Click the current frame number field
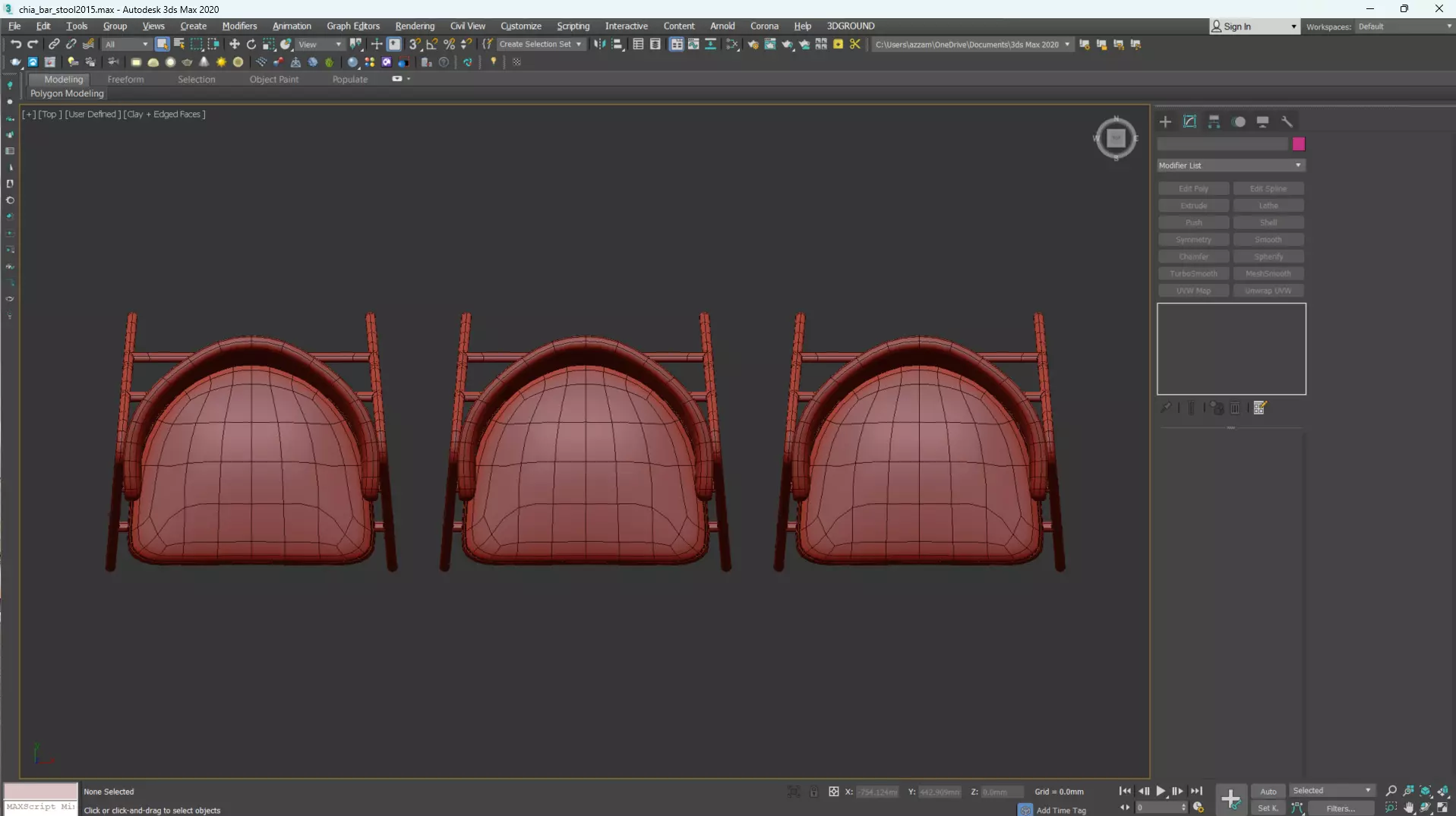The height and width of the screenshot is (816, 1456). tap(1158, 808)
